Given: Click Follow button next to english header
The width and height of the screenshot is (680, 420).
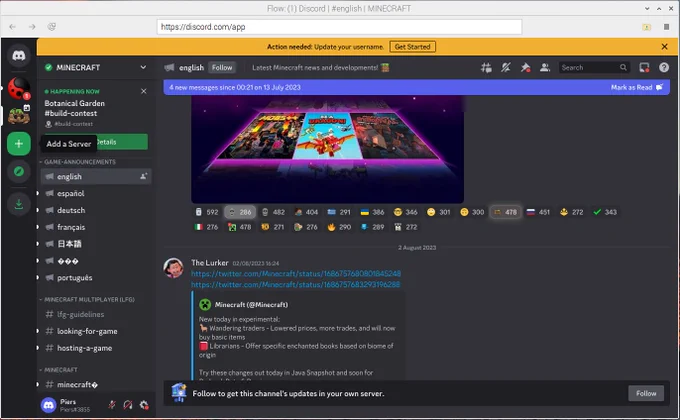Looking at the screenshot, I should click(222, 68).
